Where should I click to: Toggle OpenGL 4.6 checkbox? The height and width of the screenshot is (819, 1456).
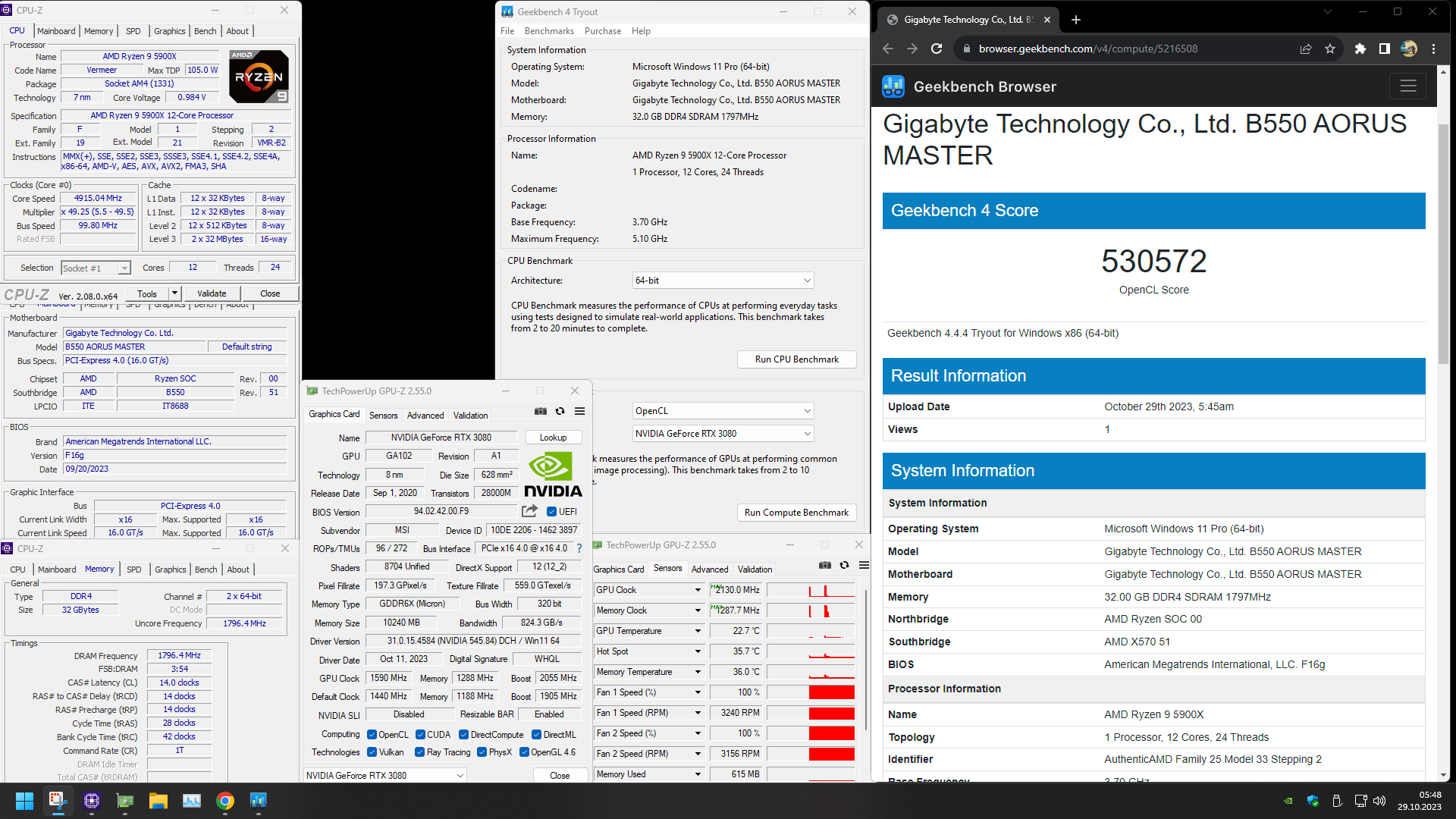tap(524, 752)
